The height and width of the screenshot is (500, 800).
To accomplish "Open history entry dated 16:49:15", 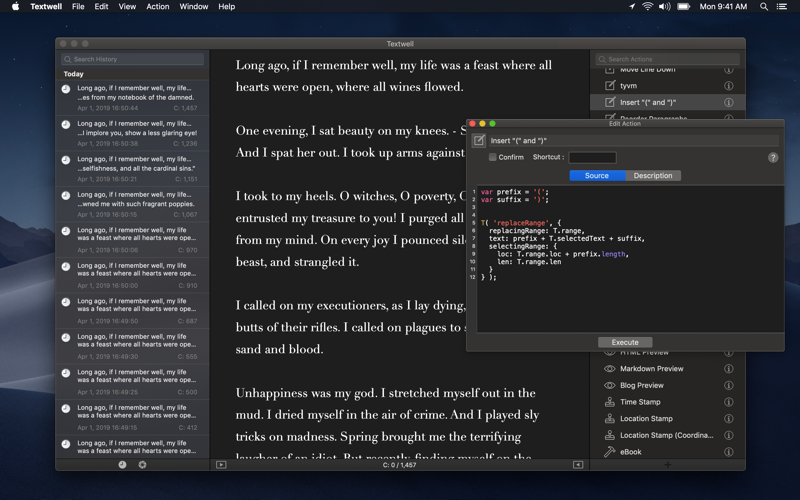I will [133, 417].
